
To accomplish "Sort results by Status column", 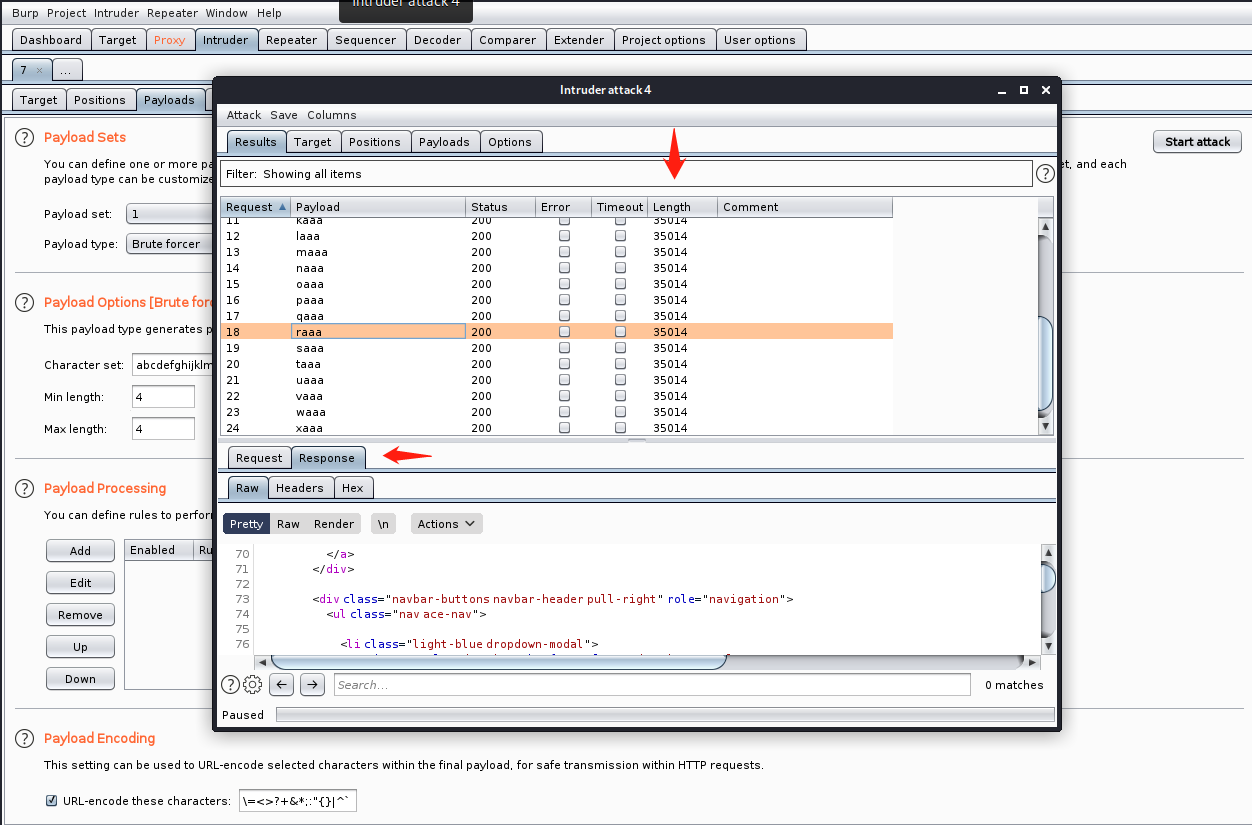I will point(501,207).
